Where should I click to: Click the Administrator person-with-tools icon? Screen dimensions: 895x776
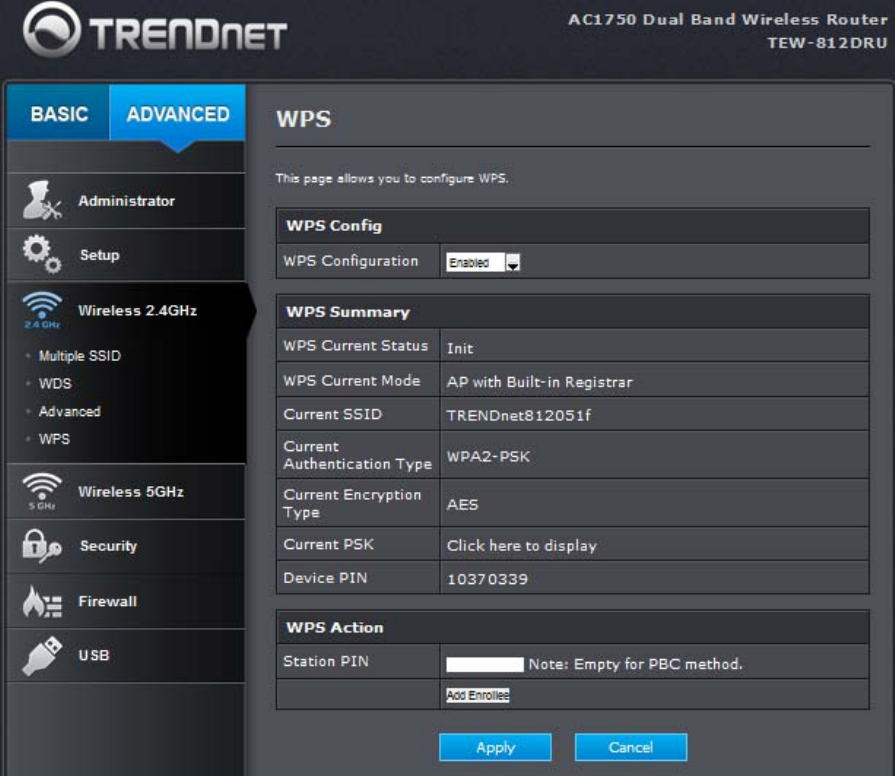[x=41, y=200]
